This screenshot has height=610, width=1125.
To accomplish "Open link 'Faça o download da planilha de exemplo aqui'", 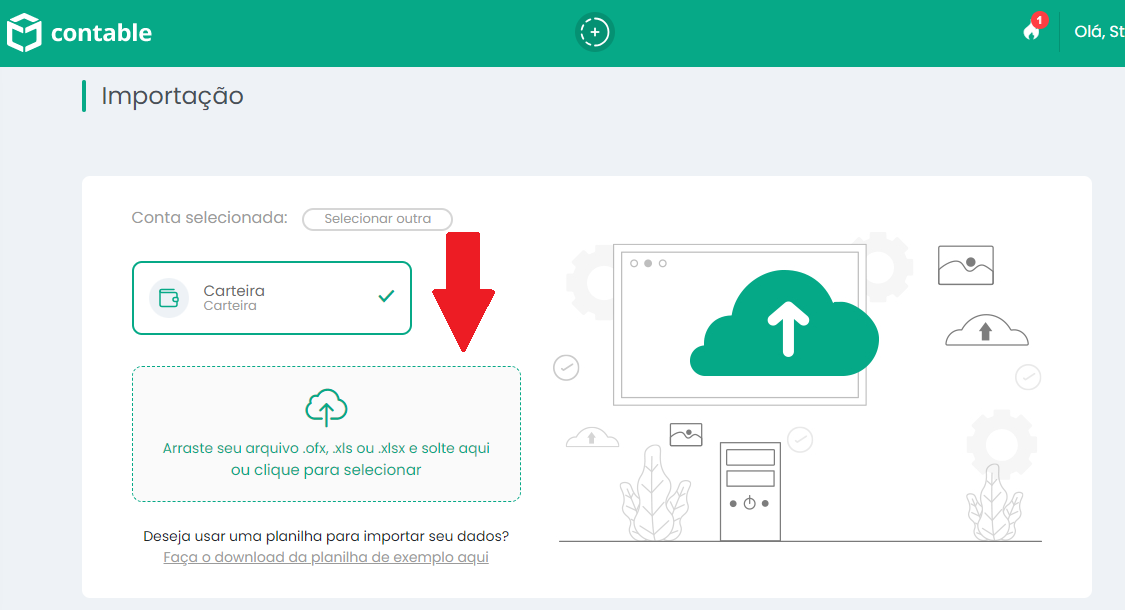I will pyautogui.click(x=326, y=558).
